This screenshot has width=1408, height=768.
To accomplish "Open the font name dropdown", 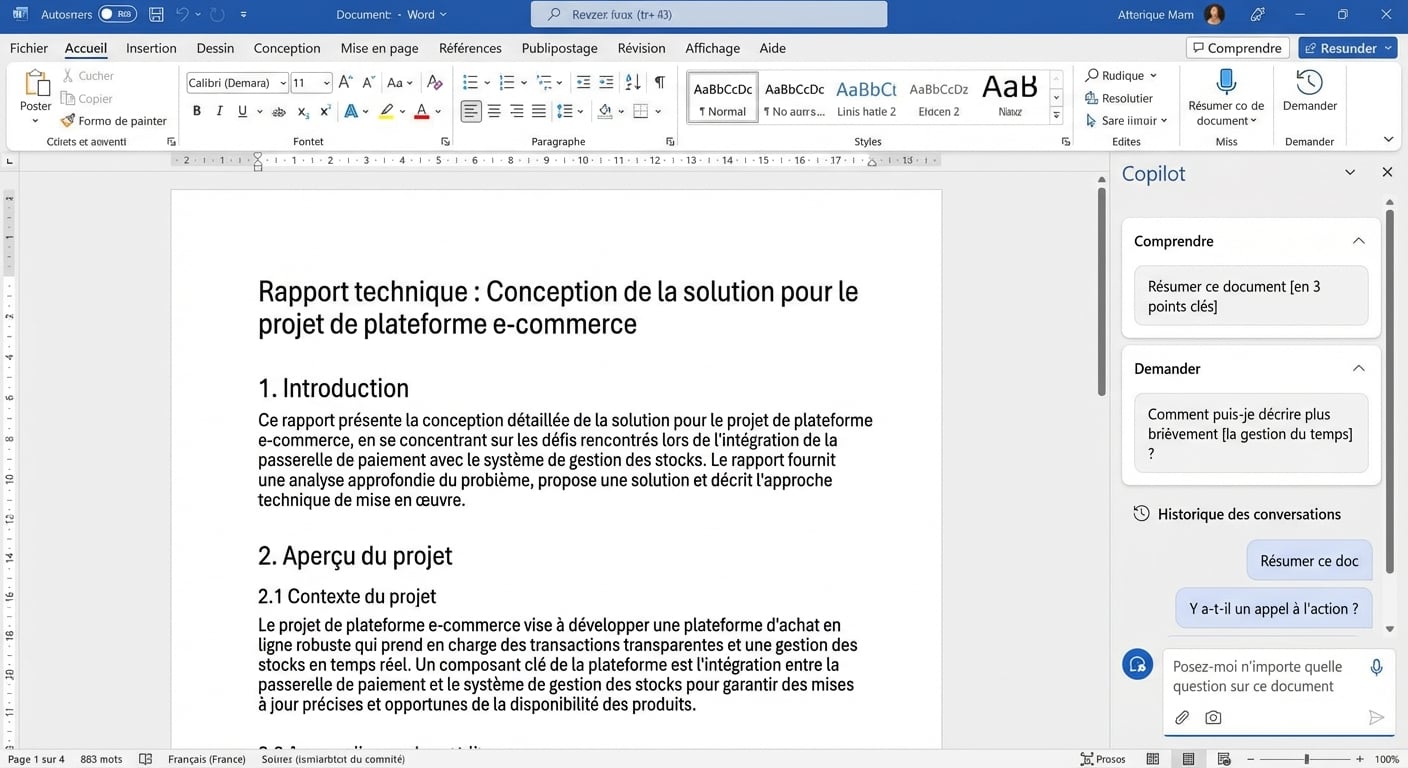I will 283,83.
